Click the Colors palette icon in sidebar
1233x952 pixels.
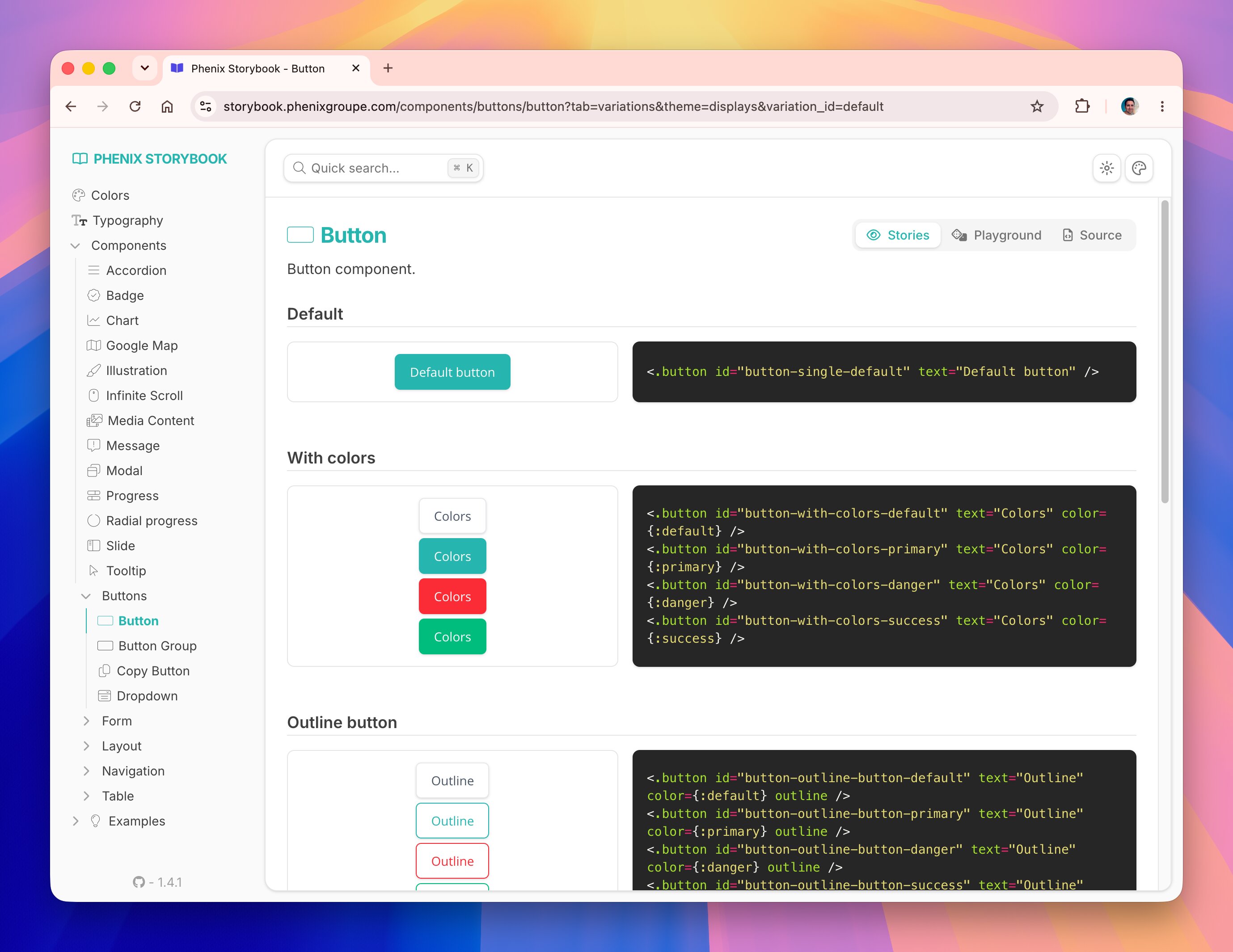pos(79,195)
